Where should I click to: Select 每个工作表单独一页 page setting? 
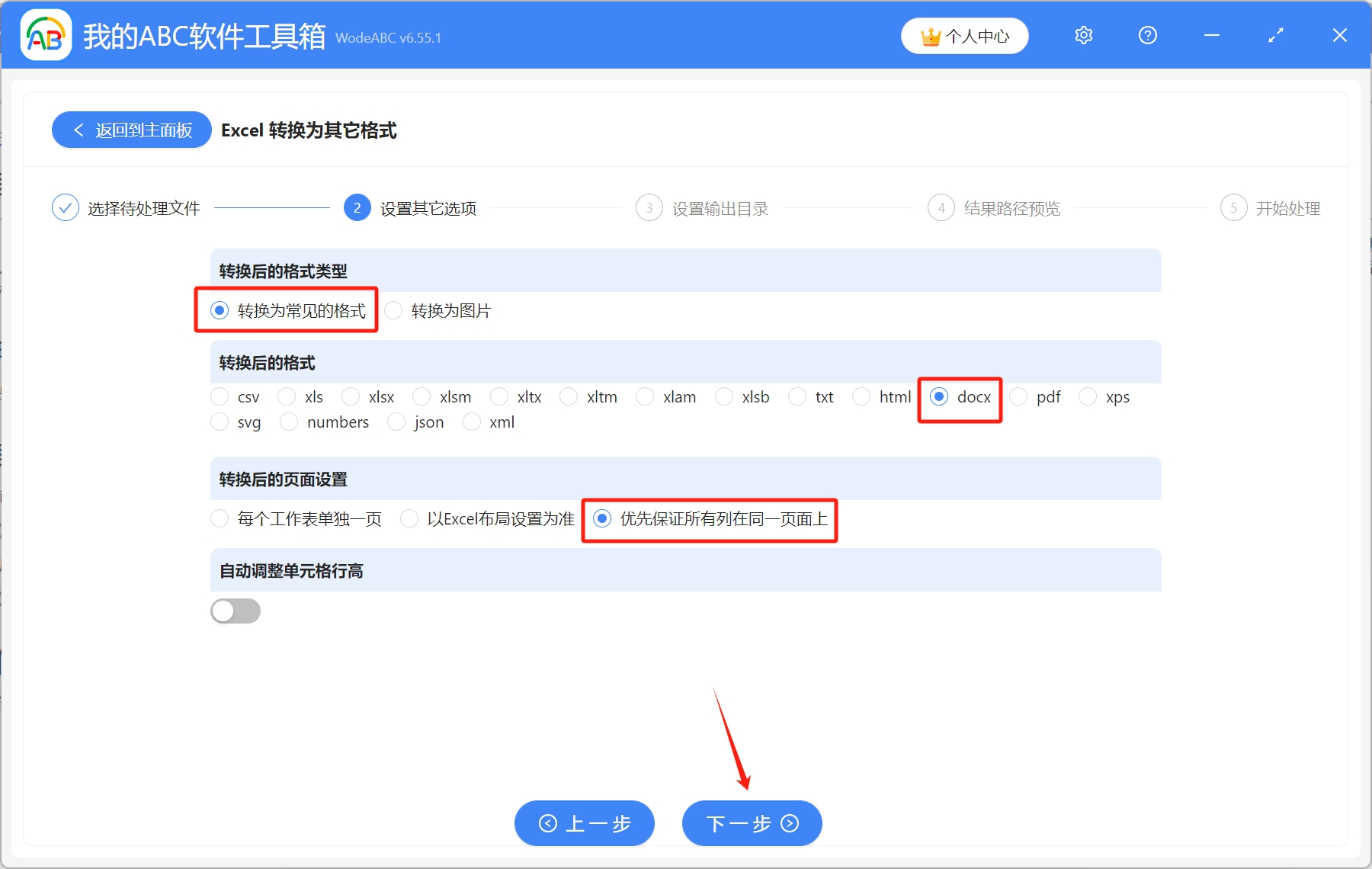click(x=220, y=518)
